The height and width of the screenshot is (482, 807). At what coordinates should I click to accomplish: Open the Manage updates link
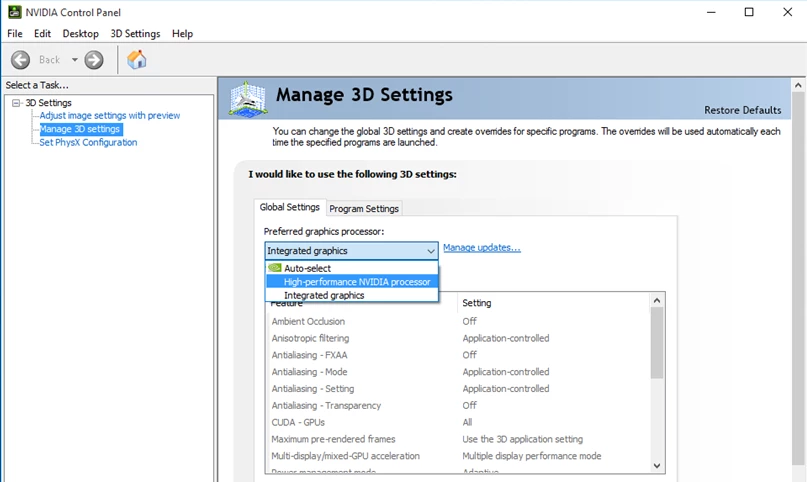tap(482, 247)
